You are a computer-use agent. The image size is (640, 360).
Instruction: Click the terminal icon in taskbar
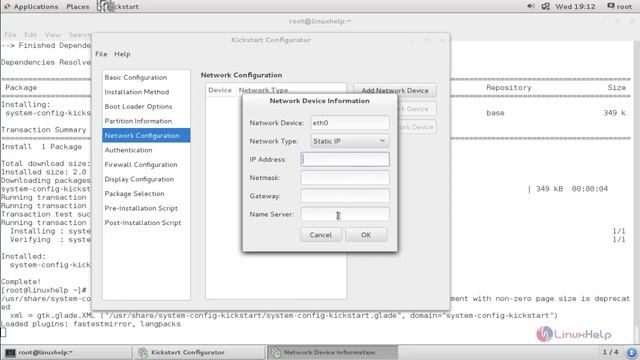[x=11, y=352]
